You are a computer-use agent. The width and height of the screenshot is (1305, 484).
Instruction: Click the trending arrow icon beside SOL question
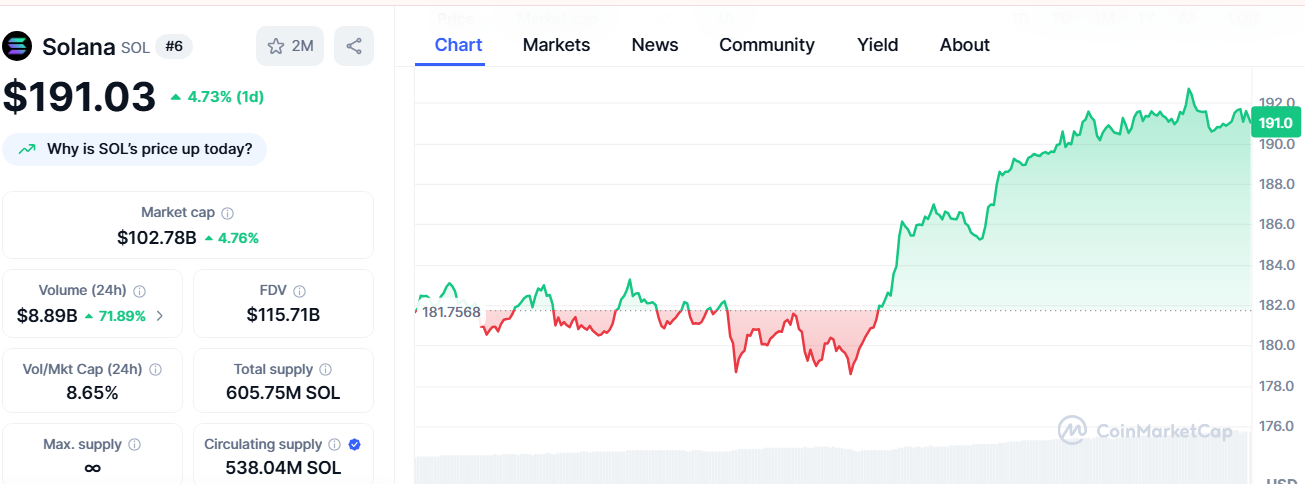pyautogui.click(x=27, y=150)
